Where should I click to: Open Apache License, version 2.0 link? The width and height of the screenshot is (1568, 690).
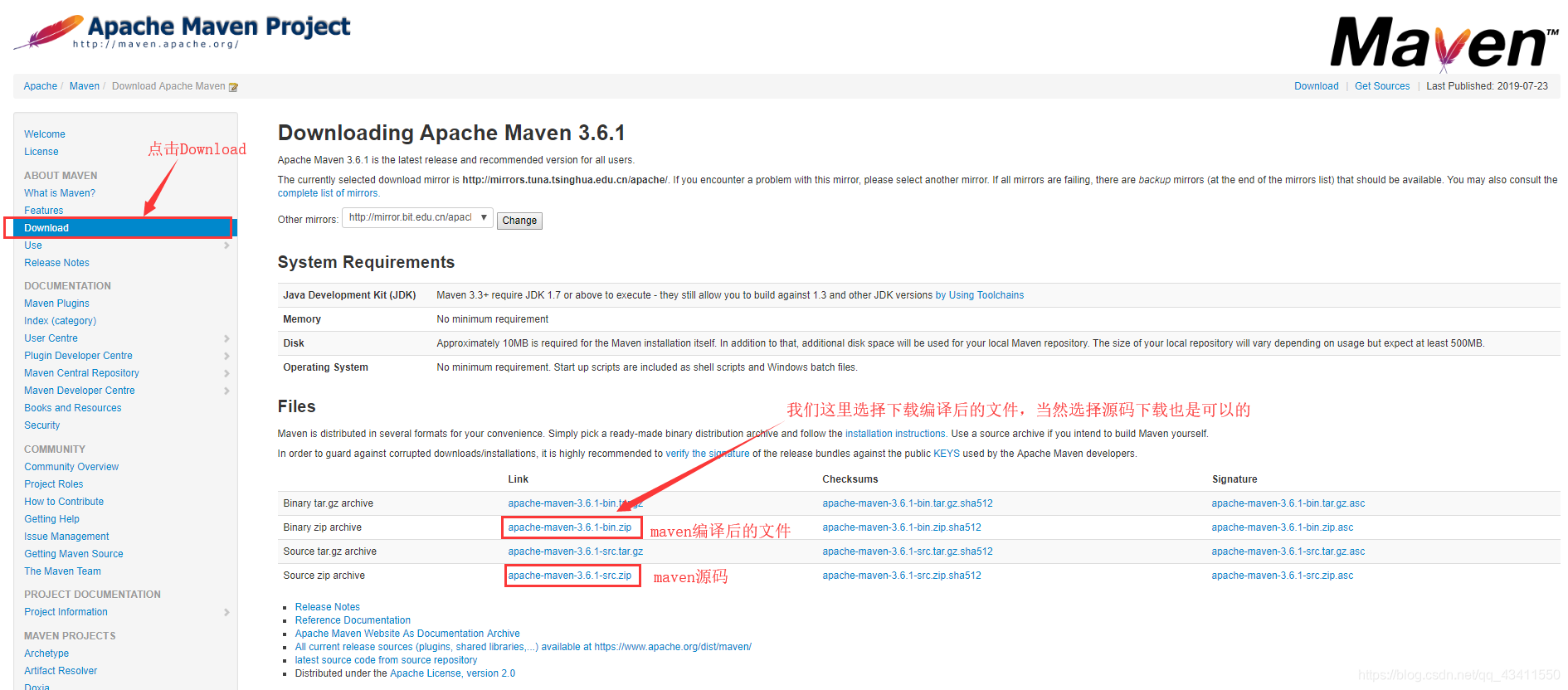coord(453,673)
